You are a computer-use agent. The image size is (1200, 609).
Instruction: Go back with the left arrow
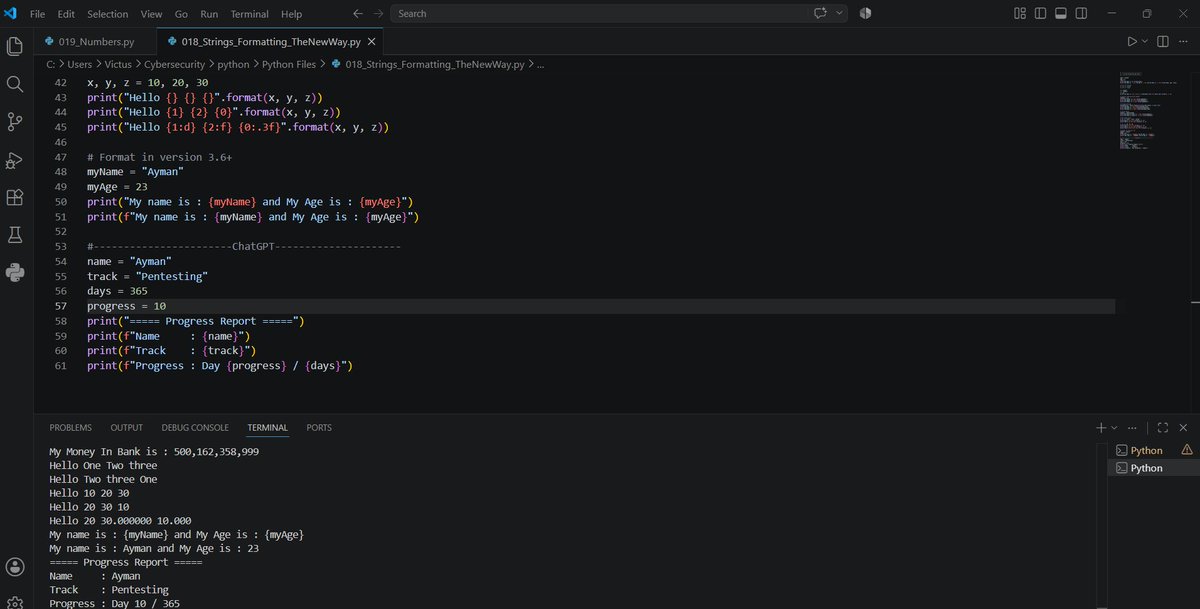[x=358, y=14]
